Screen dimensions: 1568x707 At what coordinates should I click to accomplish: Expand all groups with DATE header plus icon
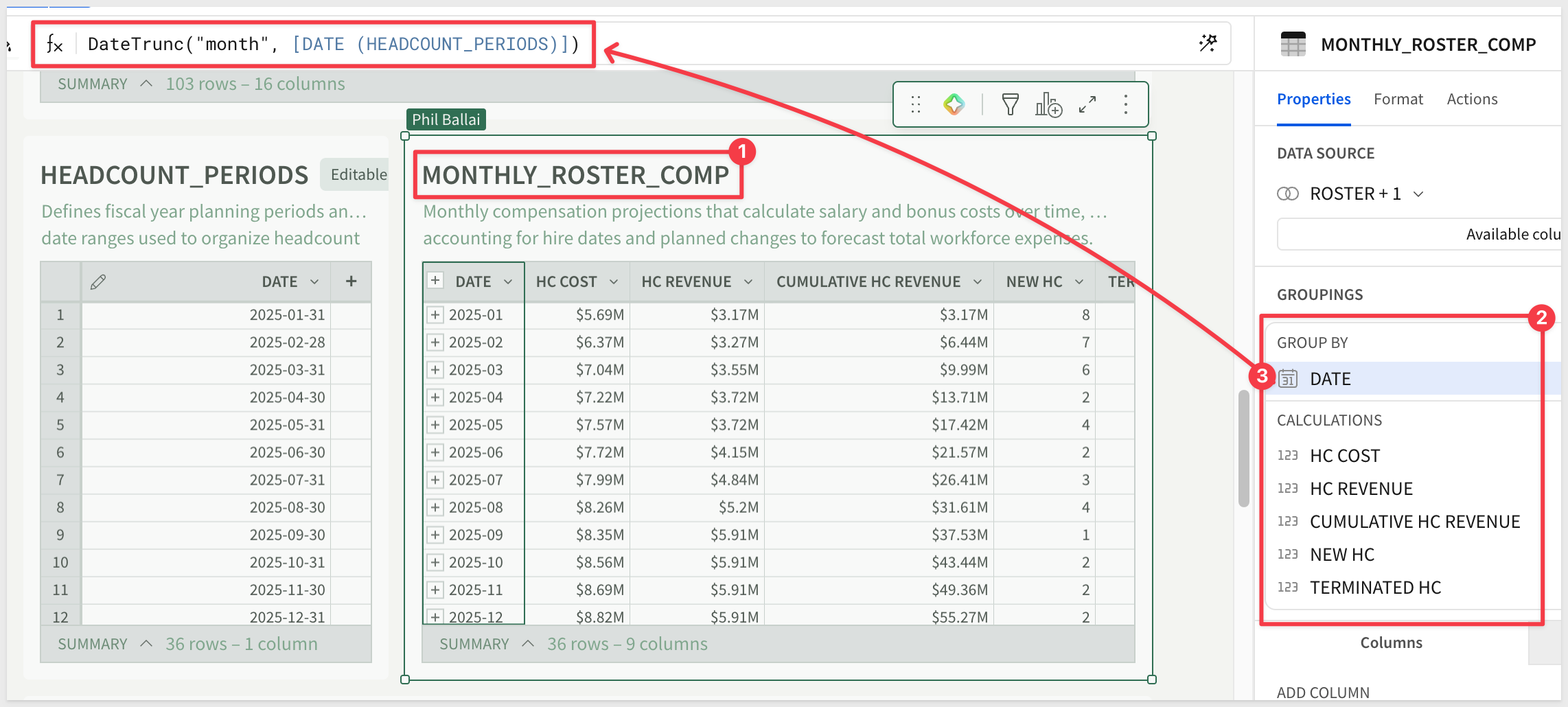(435, 281)
